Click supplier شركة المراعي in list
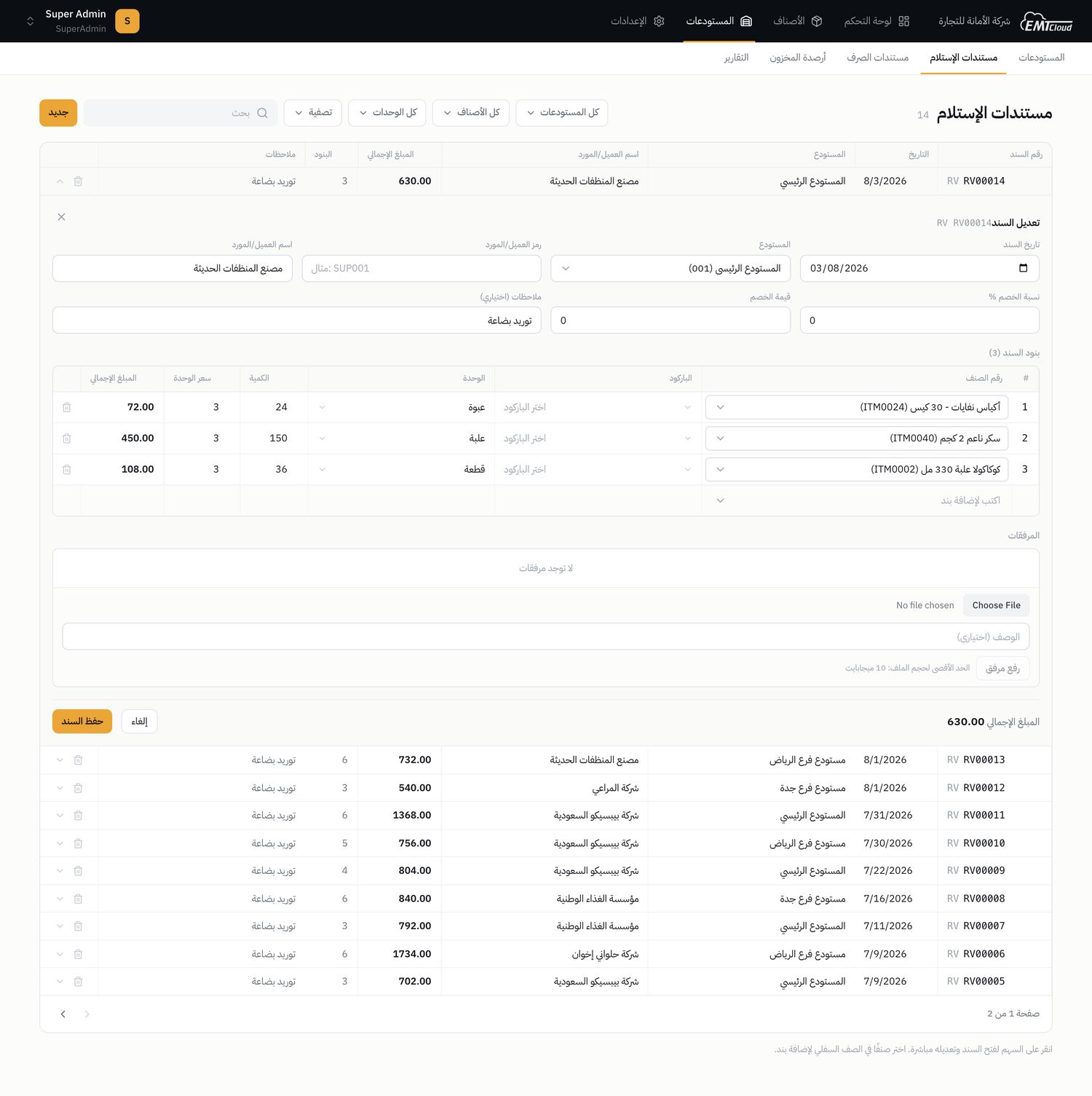1092x1096 pixels. click(615, 788)
